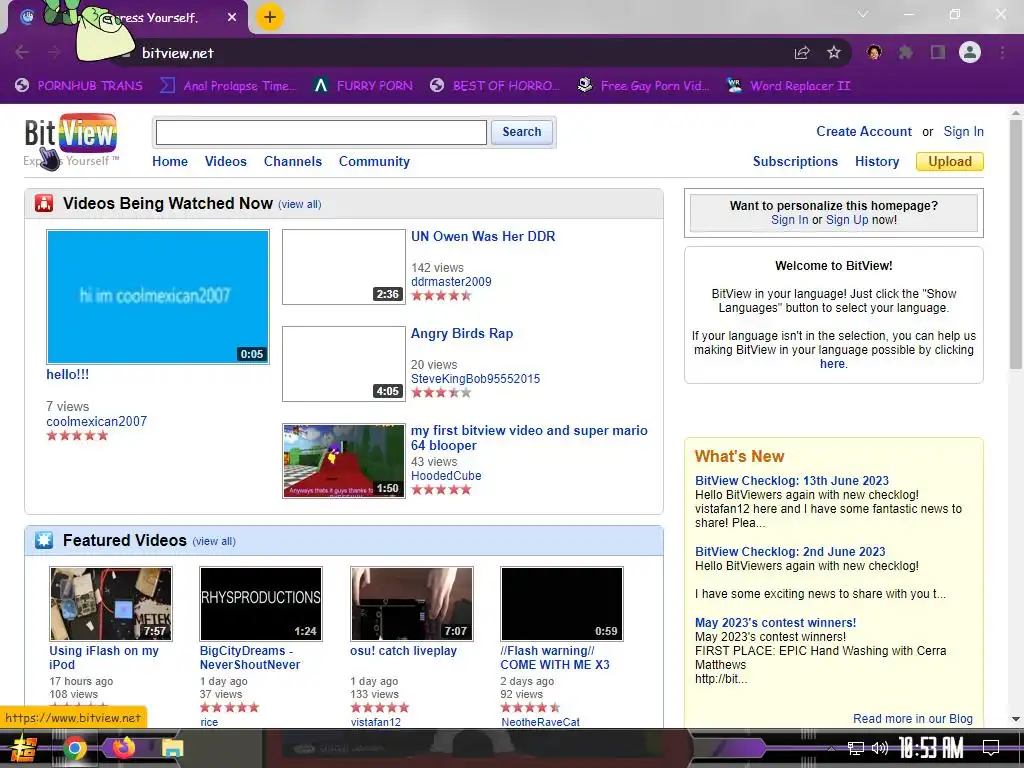Toggle the browser side panel icon
This screenshot has height=768, width=1024.
click(x=938, y=52)
